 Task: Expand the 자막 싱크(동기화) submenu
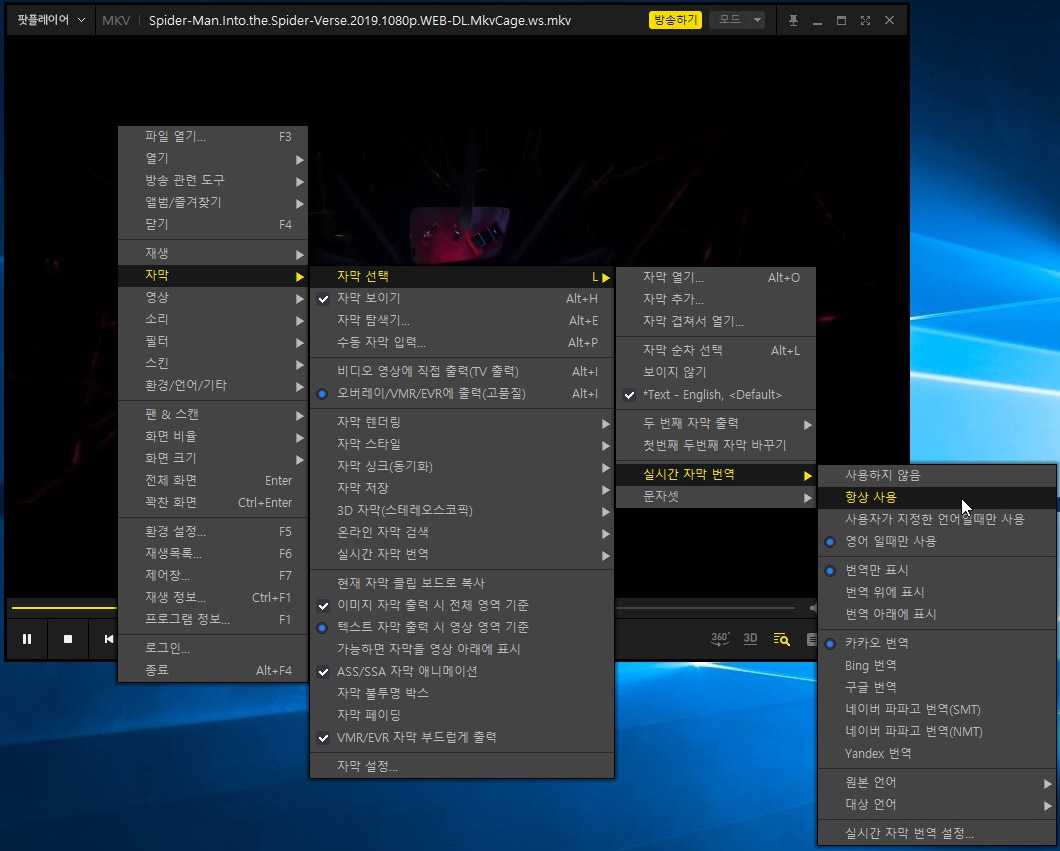point(462,466)
